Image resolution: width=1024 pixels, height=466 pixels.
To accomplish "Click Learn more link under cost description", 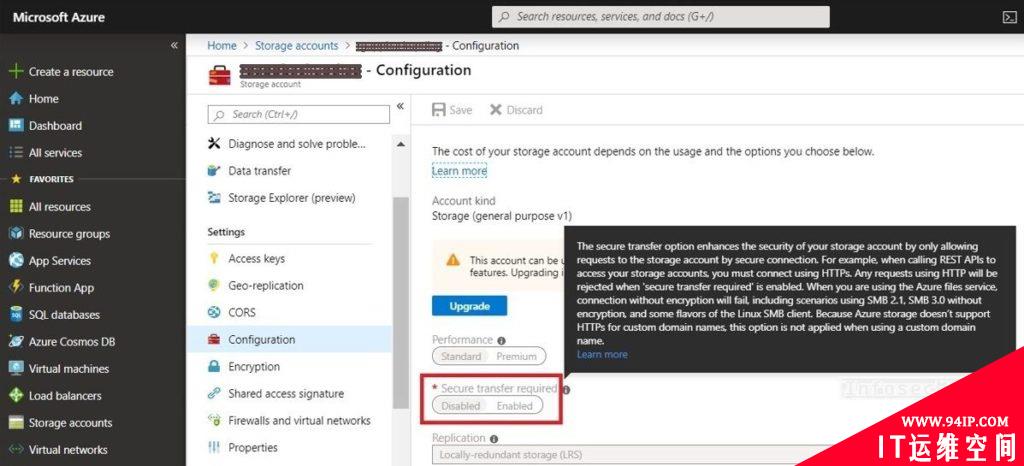I will (459, 171).
